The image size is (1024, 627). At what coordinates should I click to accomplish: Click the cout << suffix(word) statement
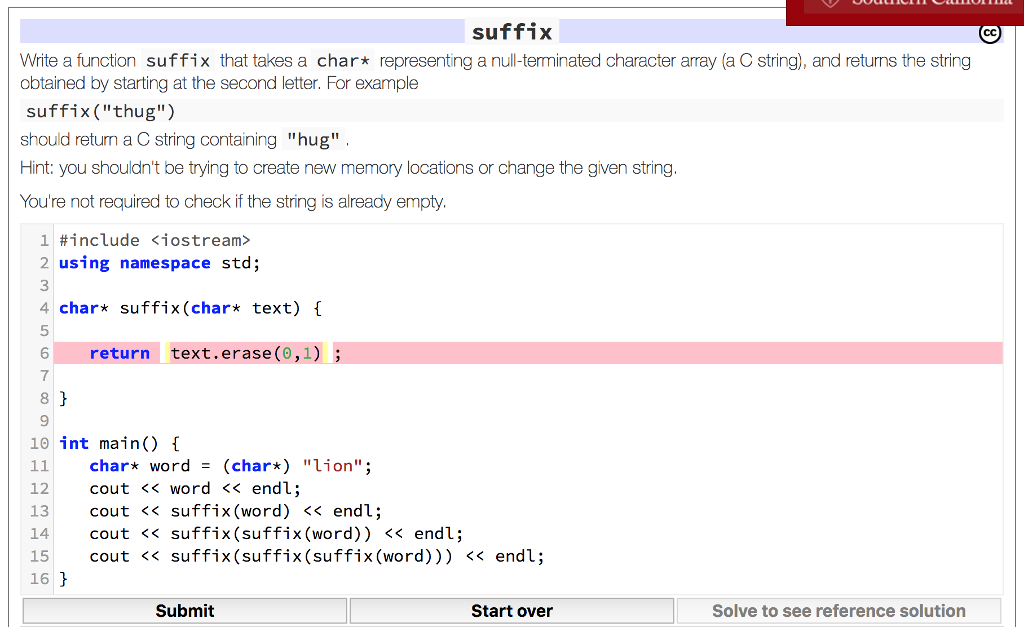tap(228, 510)
